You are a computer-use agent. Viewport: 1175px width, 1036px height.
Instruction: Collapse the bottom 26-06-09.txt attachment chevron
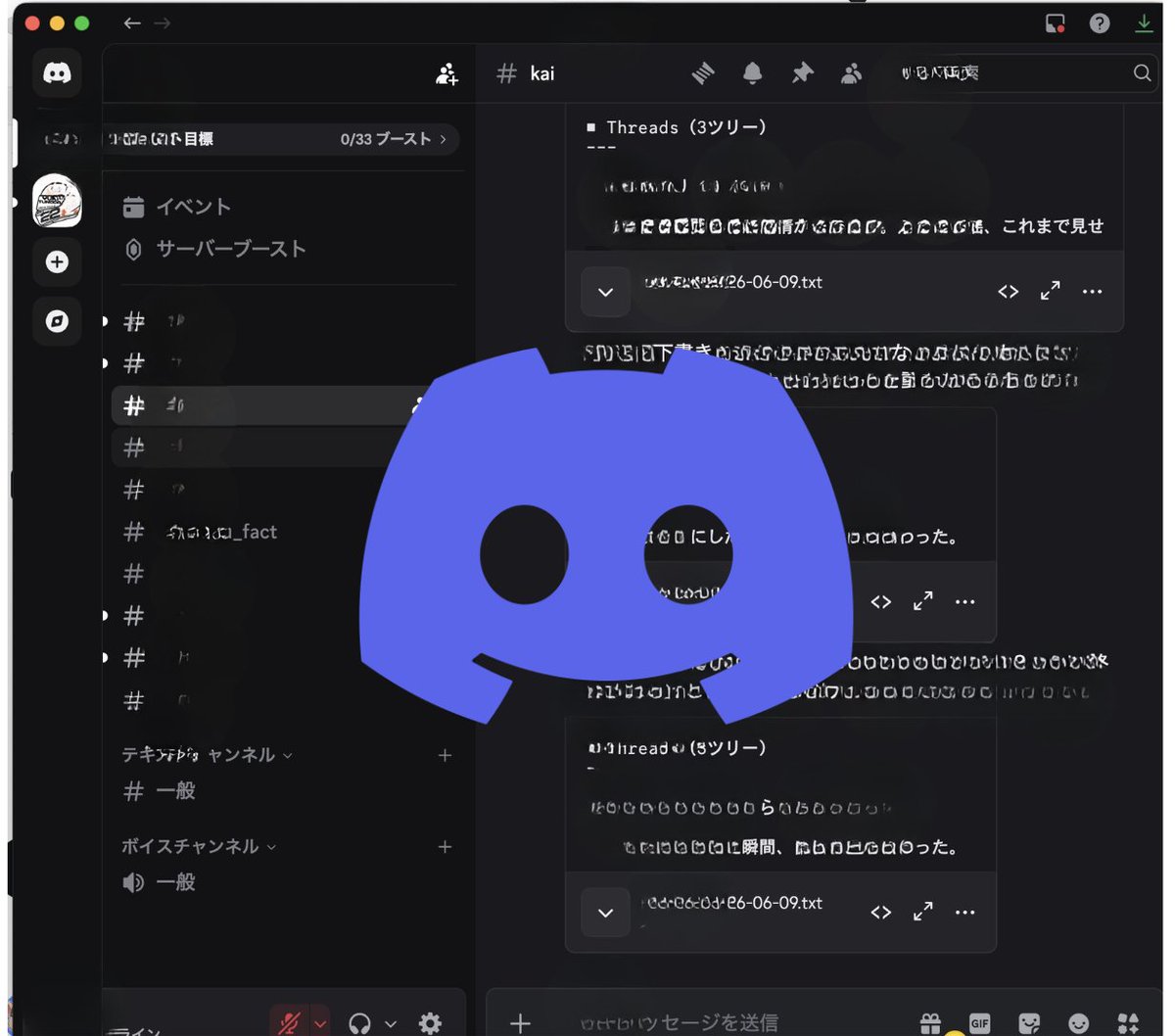606,913
